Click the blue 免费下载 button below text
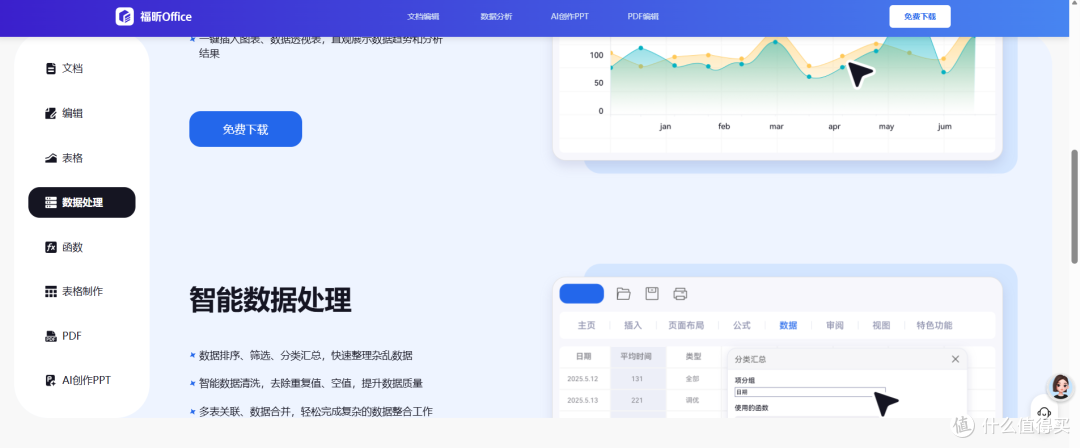The height and width of the screenshot is (448, 1080). 245,129
